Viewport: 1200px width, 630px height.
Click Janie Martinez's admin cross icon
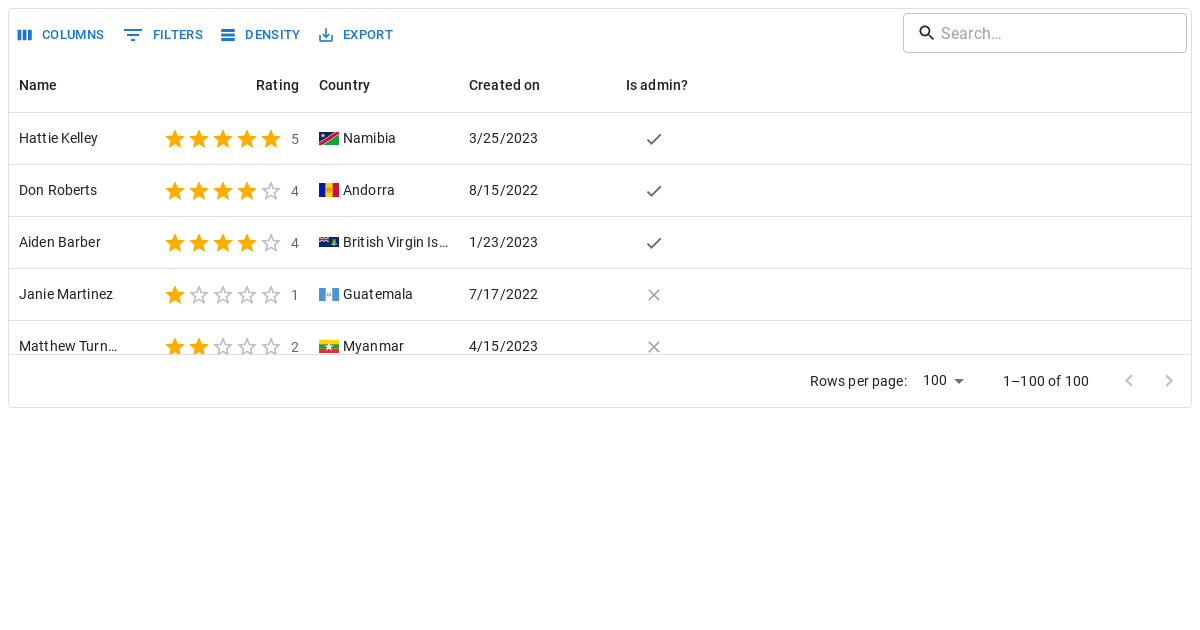[x=654, y=295]
